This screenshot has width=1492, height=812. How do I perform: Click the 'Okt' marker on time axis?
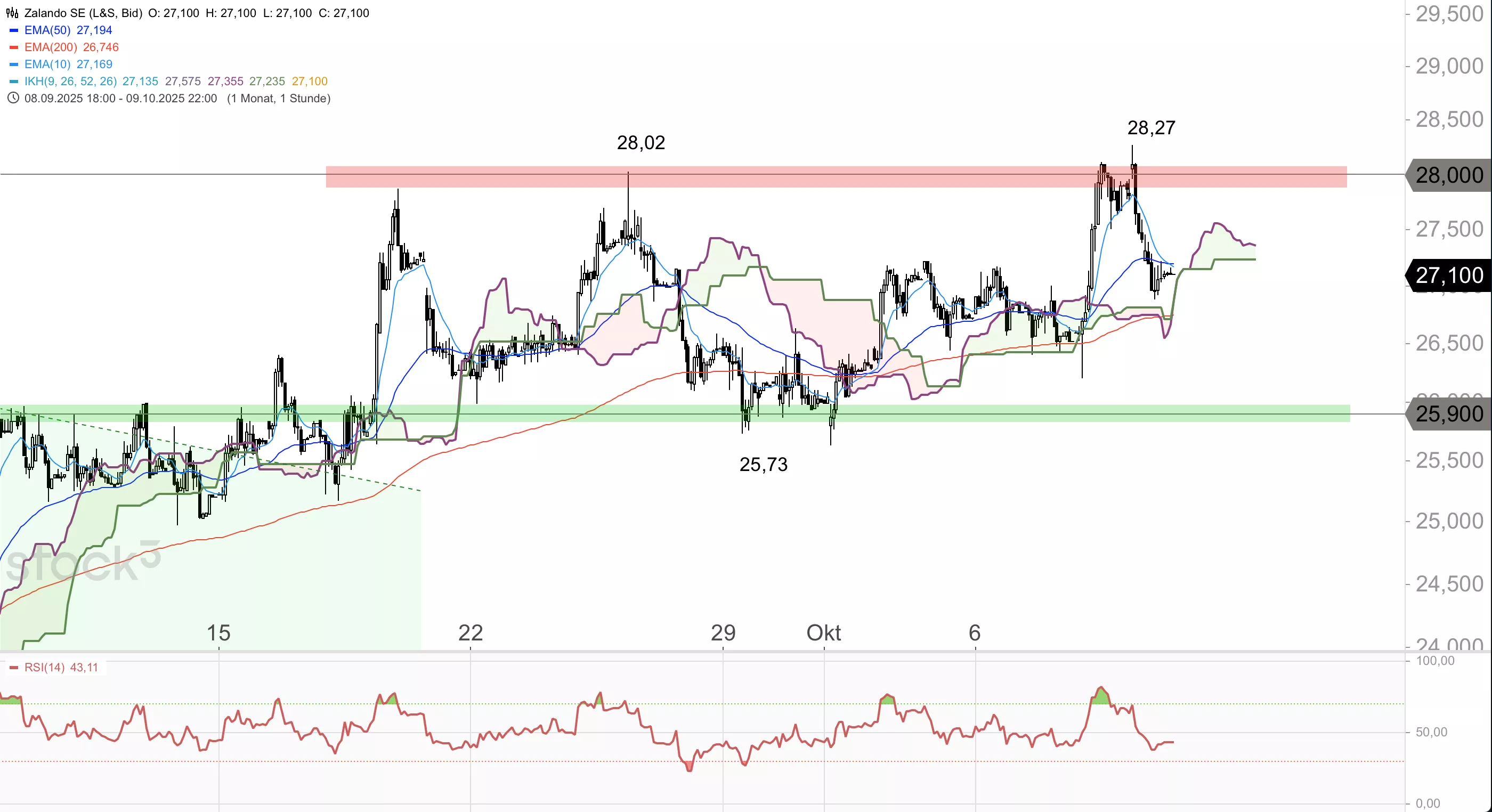tap(823, 632)
